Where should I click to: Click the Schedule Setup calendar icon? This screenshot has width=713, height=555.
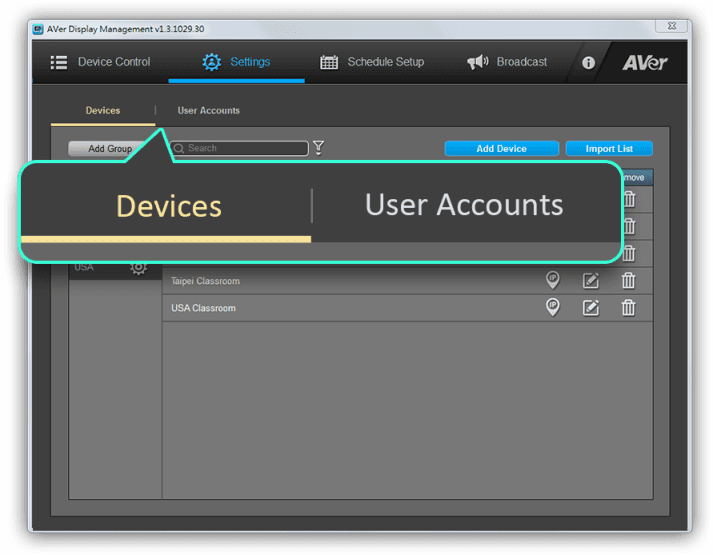[329, 62]
